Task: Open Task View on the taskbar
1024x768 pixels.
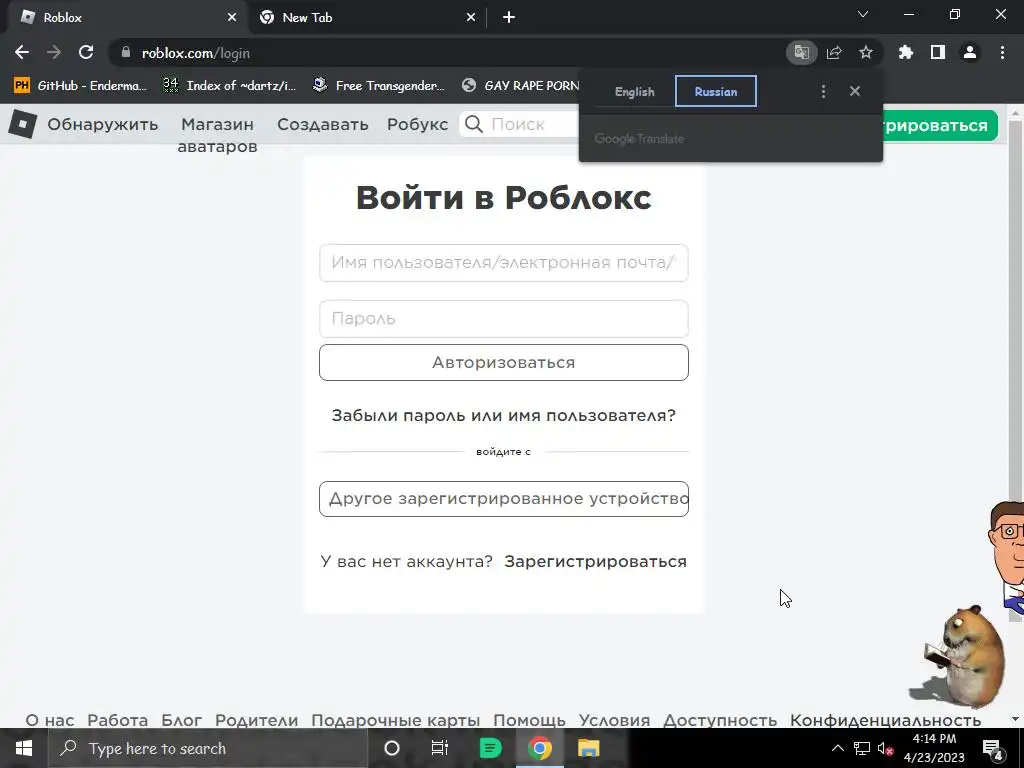Action: [x=440, y=748]
